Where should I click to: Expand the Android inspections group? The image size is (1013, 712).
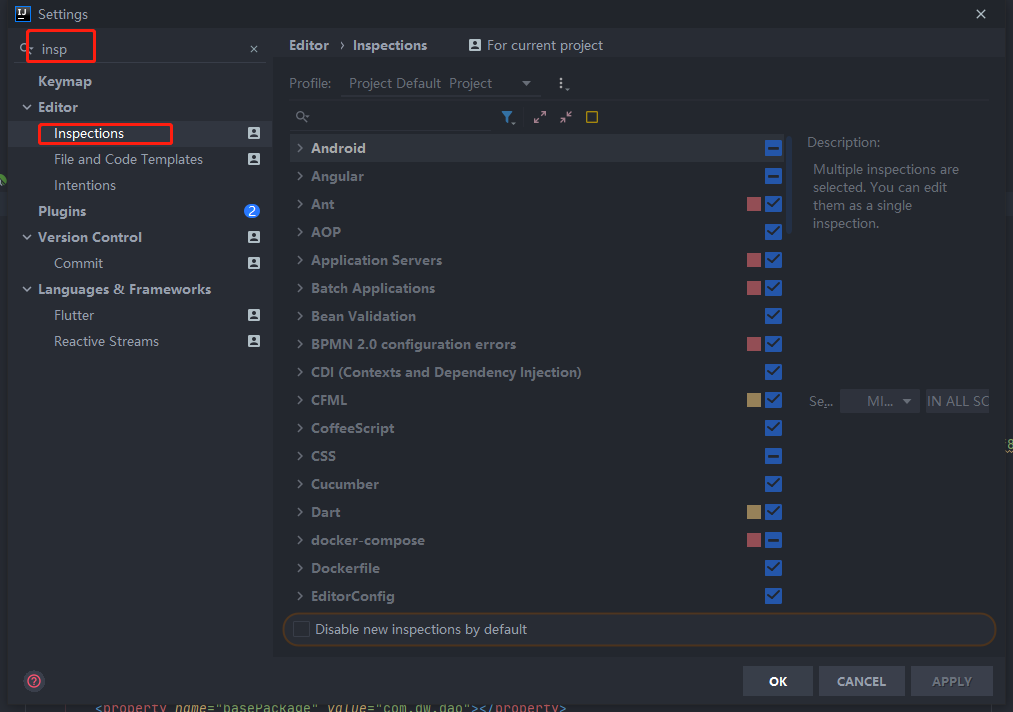(300, 148)
